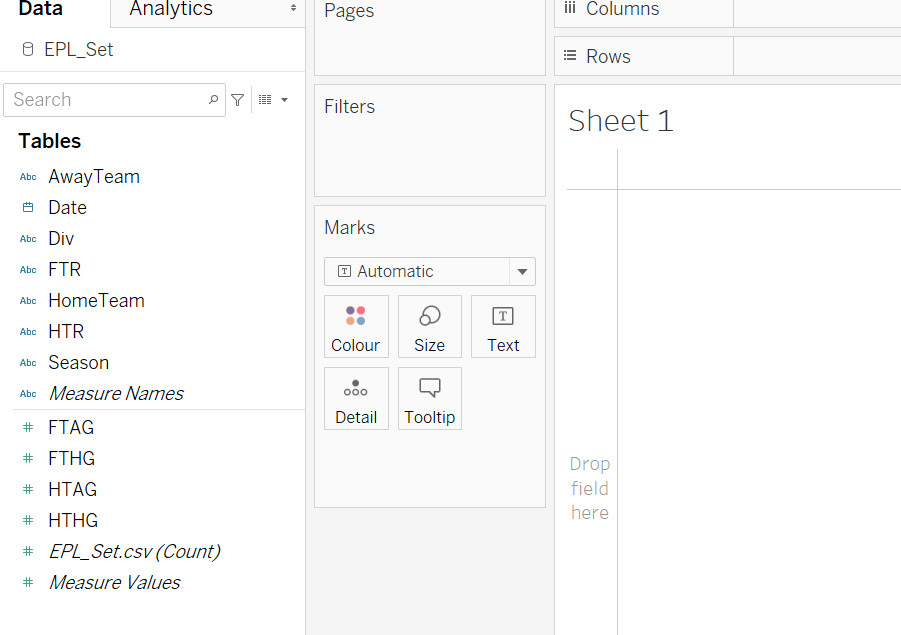Viewport: 901px width, 635px height.
Task: Click the number icon beside FTAG
Action: point(28,427)
